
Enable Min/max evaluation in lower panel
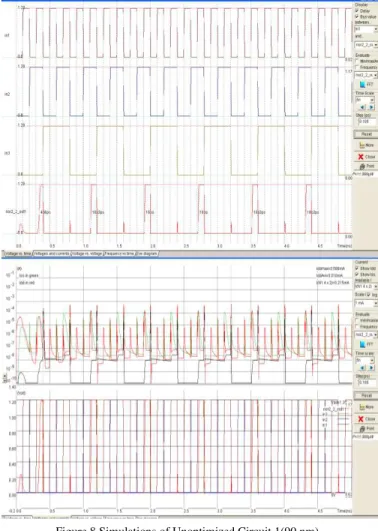pyautogui.click(x=357, y=320)
